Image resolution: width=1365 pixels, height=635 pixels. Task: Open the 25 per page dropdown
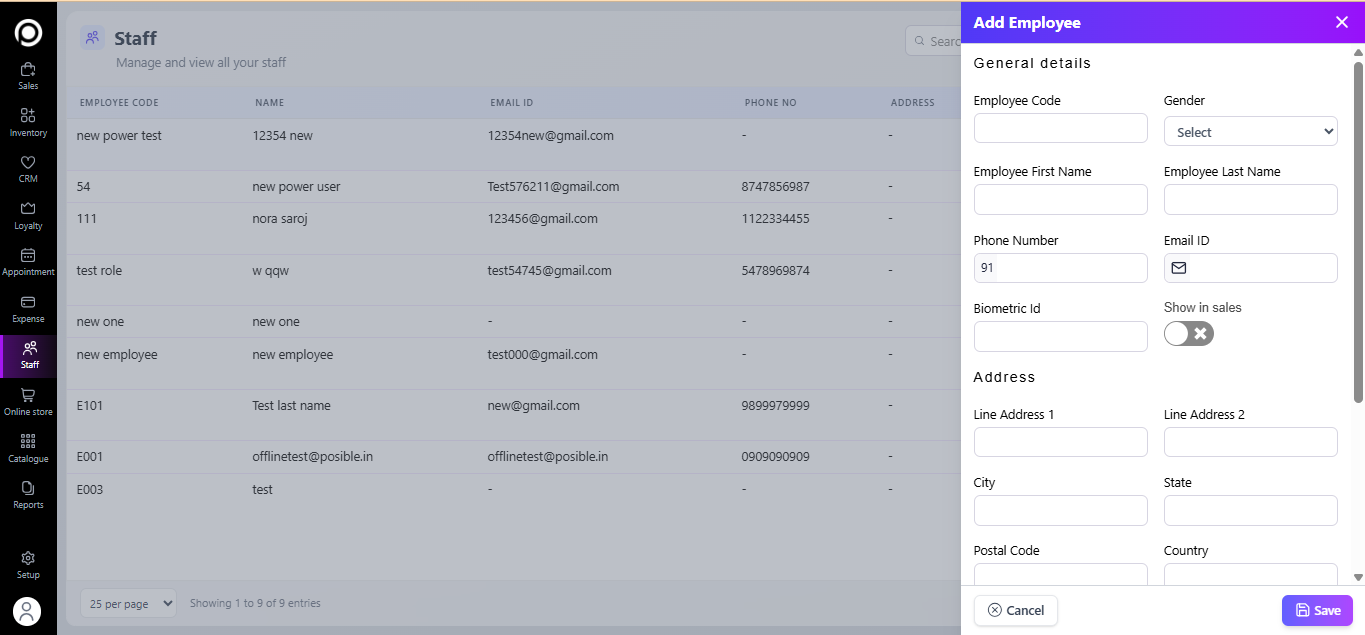click(128, 603)
